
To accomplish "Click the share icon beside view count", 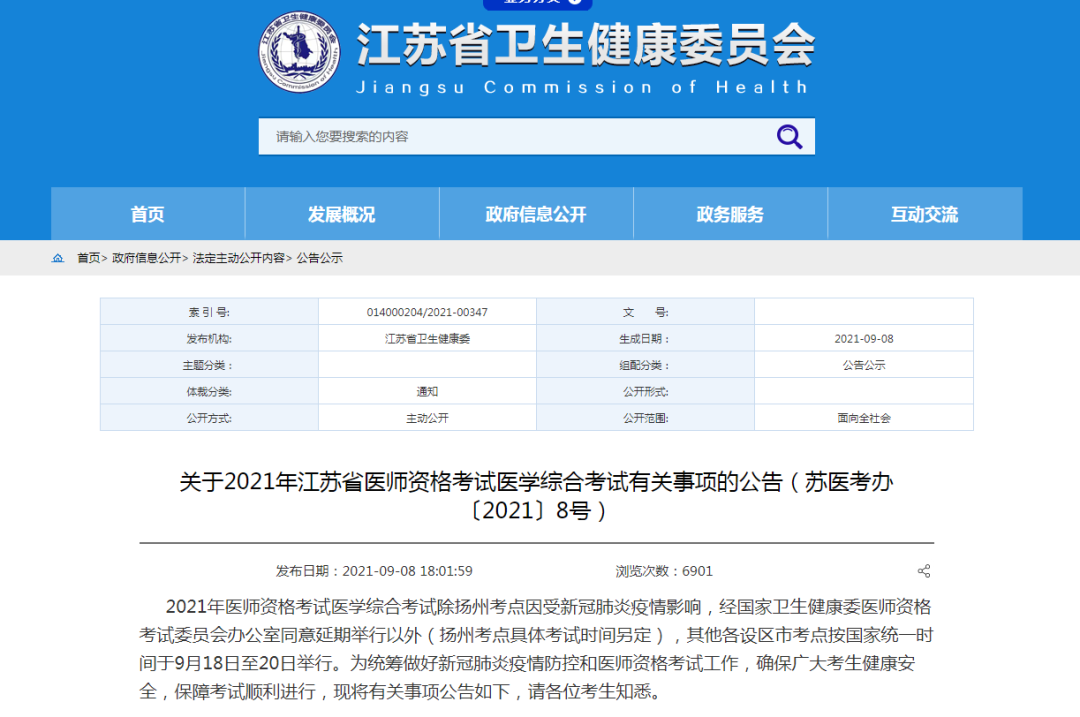I will pos(924,571).
